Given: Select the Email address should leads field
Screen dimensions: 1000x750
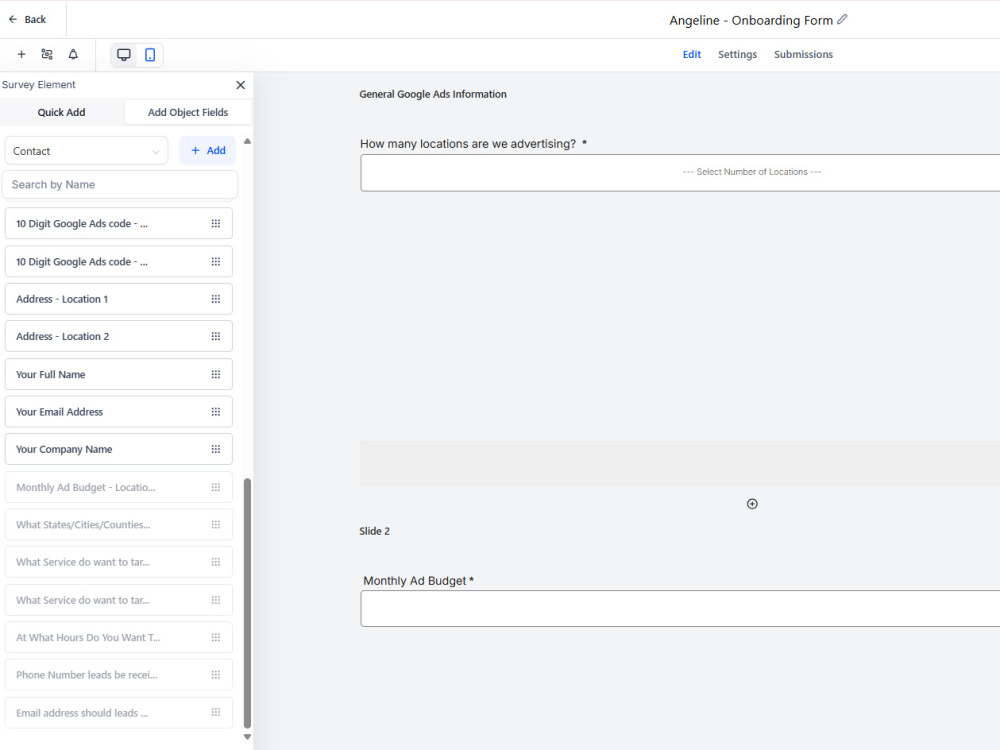Looking at the screenshot, I should [x=119, y=712].
